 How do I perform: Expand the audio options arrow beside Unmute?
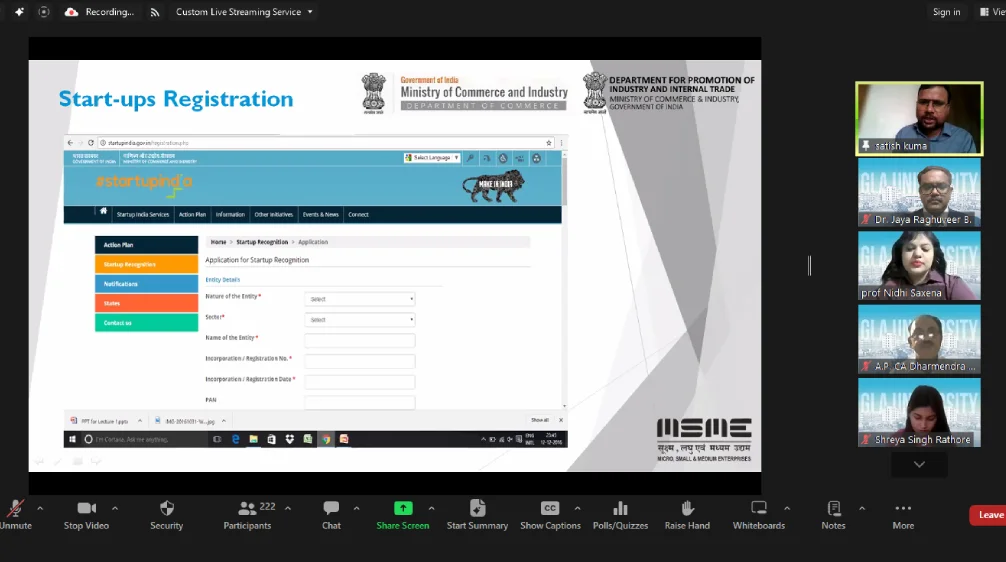click(x=40, y=508)
